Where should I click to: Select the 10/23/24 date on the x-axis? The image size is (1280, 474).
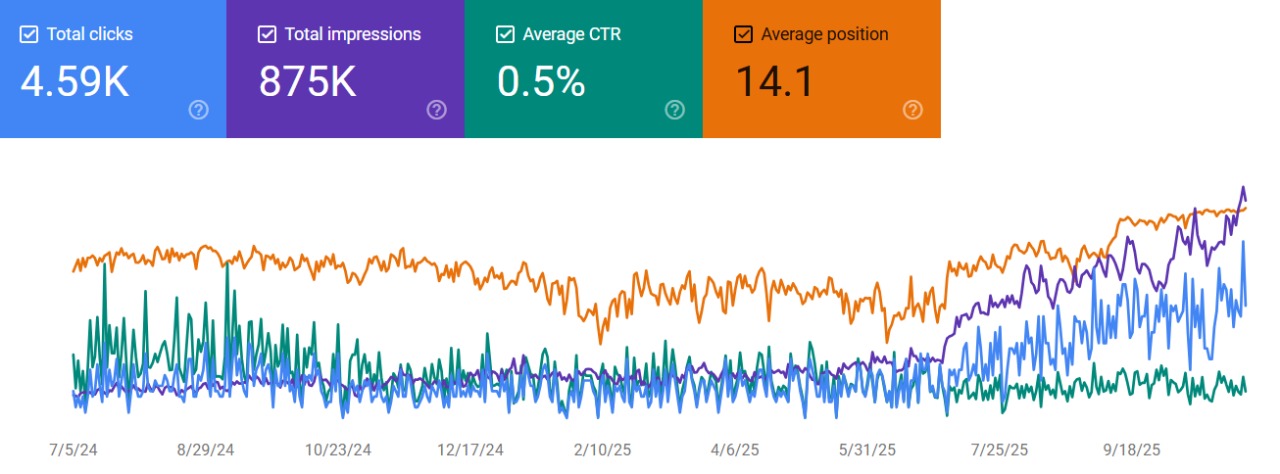tap(338, 450)
